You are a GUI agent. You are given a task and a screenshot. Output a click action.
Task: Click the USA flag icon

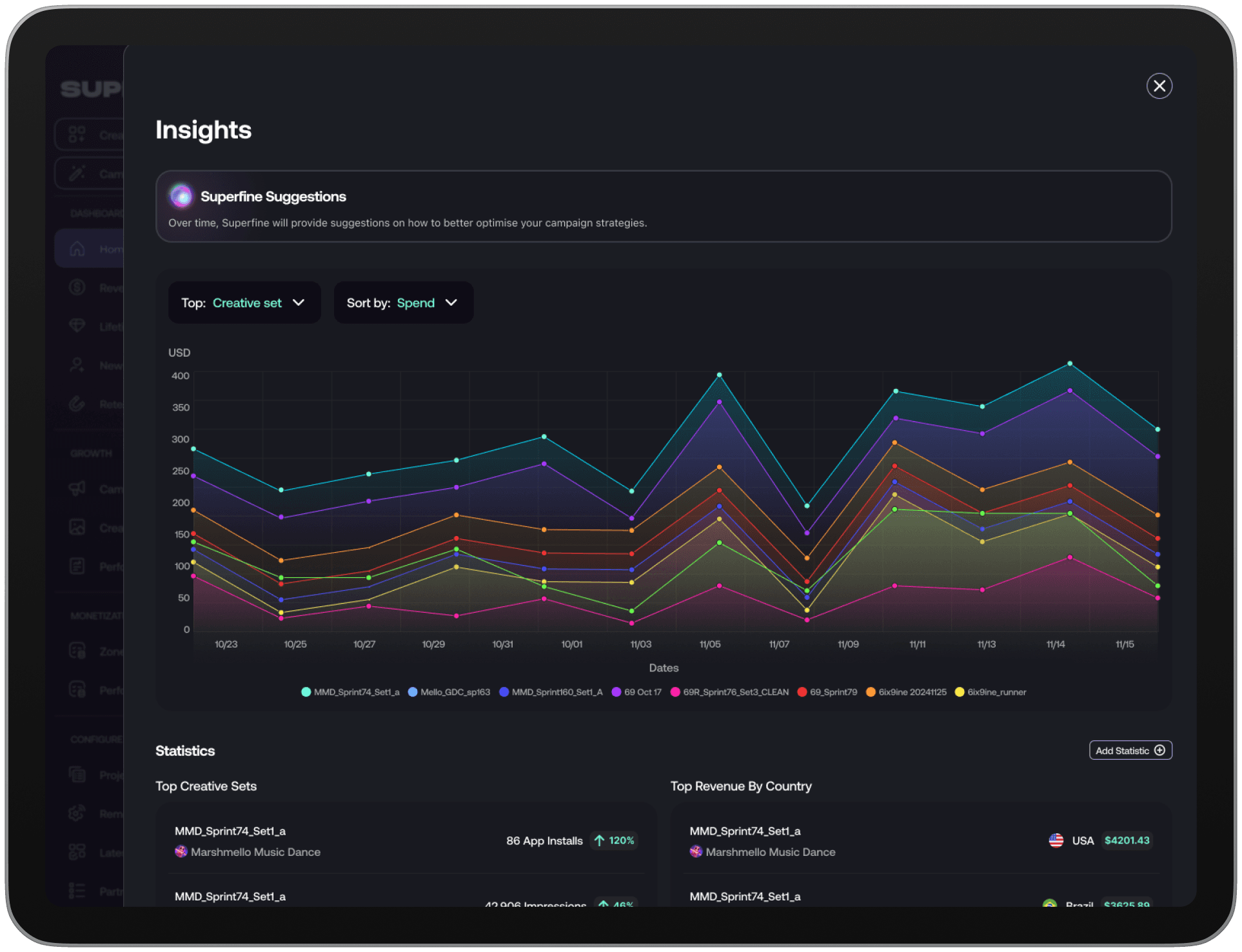[1056, 840]
